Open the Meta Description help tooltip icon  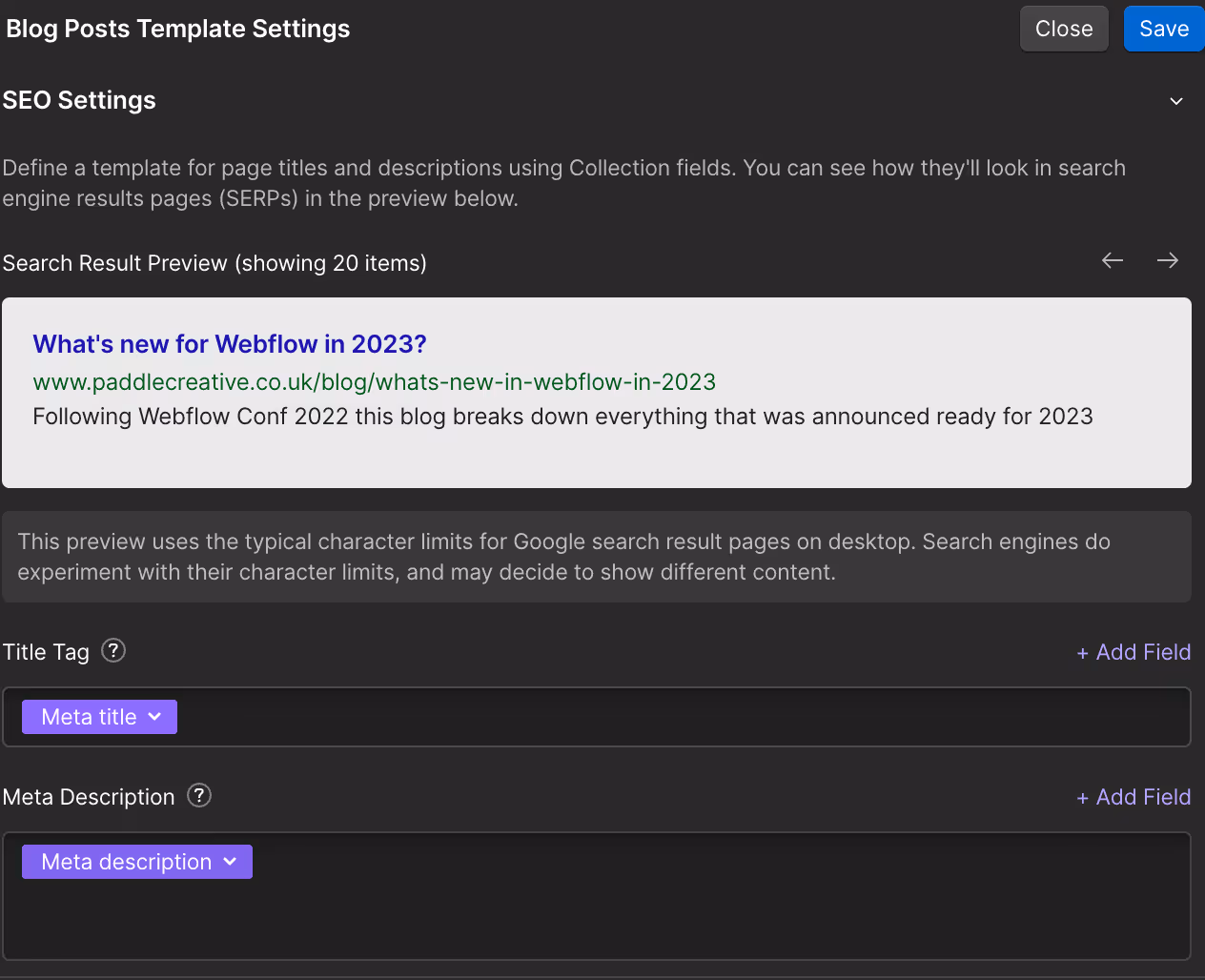coord(199,795)
